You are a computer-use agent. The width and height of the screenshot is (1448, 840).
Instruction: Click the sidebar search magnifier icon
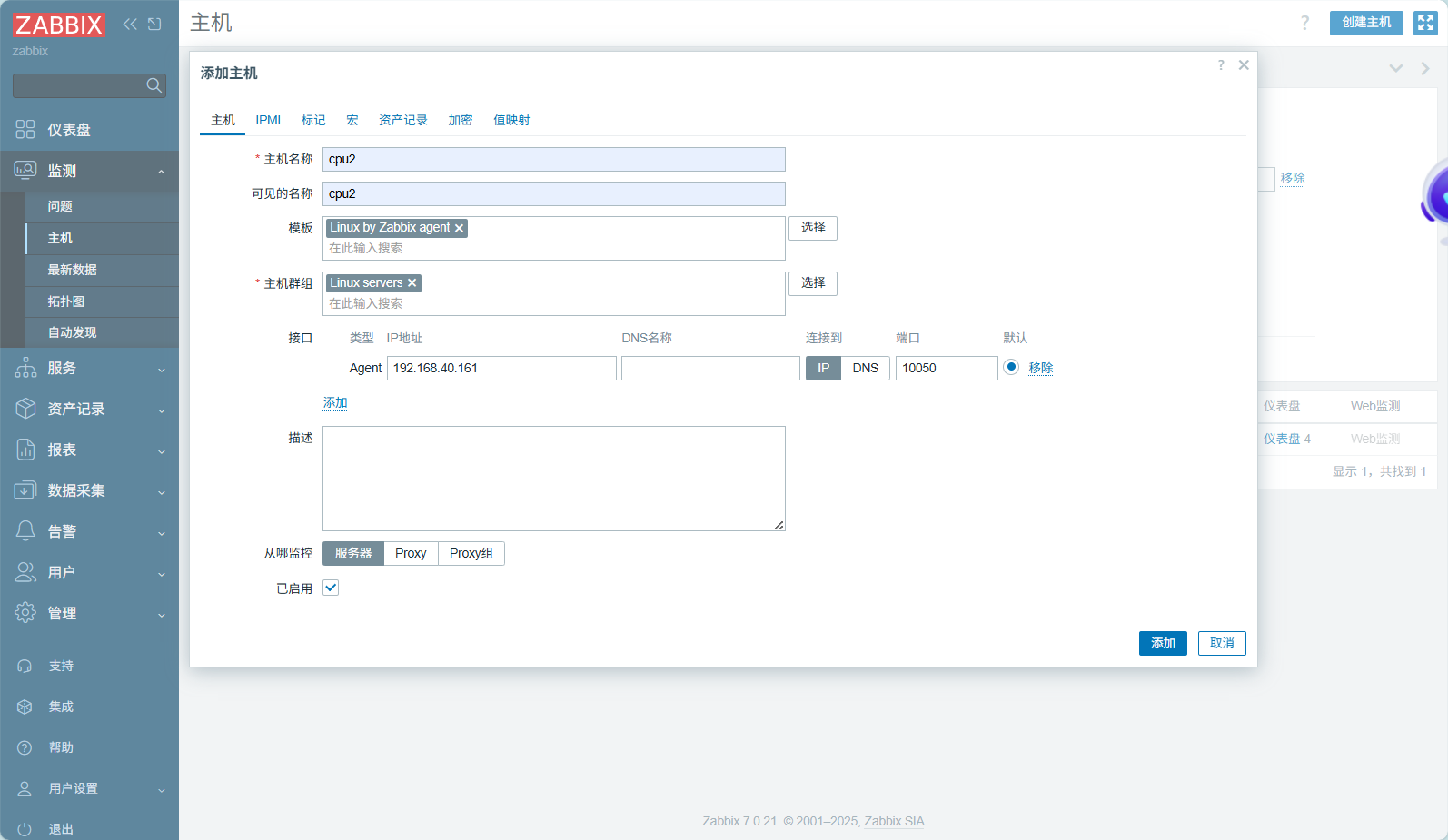pyautogui.click(x=154, y=85)
